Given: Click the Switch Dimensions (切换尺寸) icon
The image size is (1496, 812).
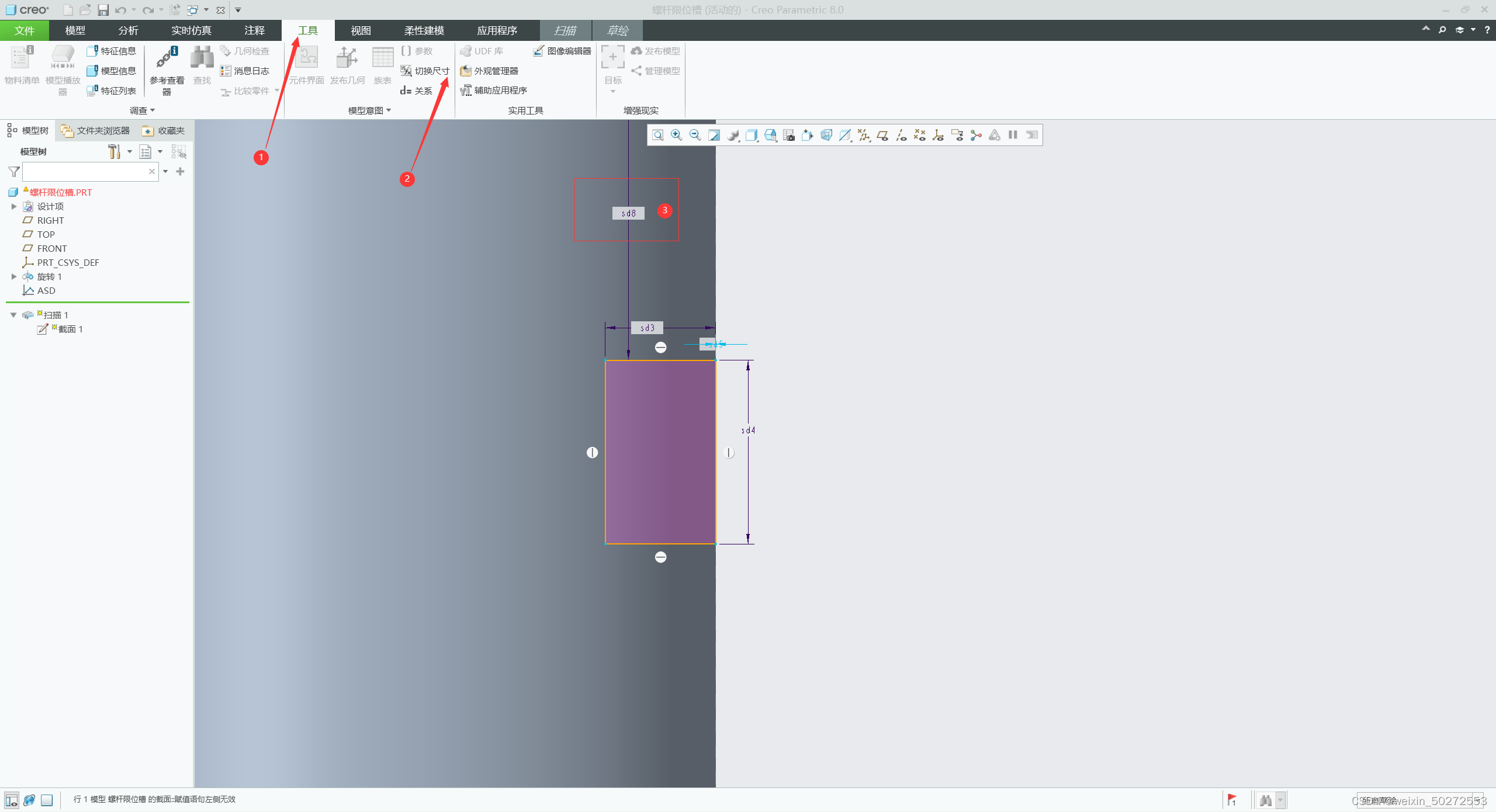Looking at the screenshot, I should (x=406, y=71).
